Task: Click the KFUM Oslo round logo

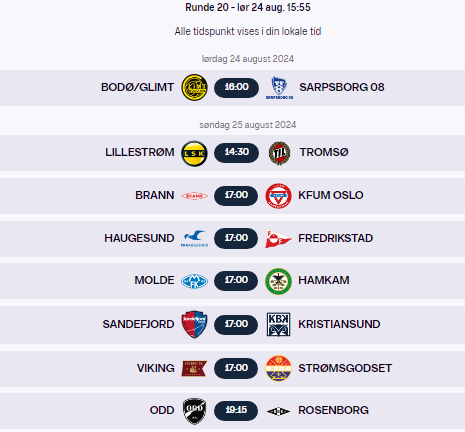Action: [278, 196]
